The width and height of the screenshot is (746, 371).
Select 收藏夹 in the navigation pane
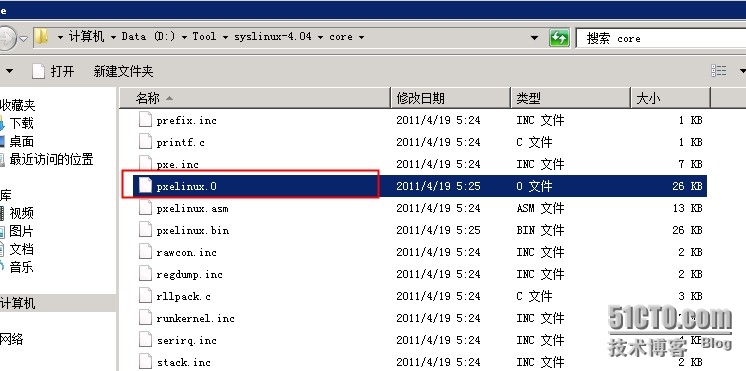(x=18, y=105)
